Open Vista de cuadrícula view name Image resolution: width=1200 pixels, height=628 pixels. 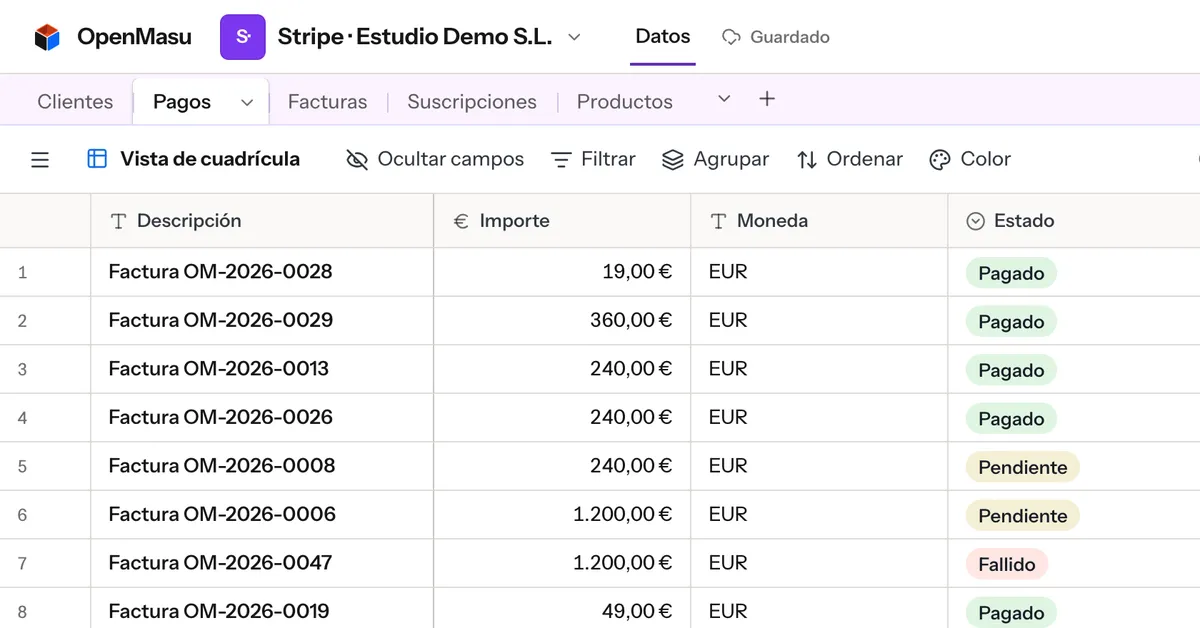[x=210, y=158]
